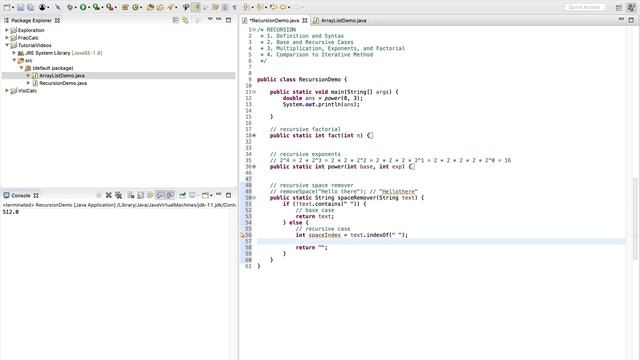
Task: Switch to ArrayListDemo.java editor tab
Action: [343, 20]
